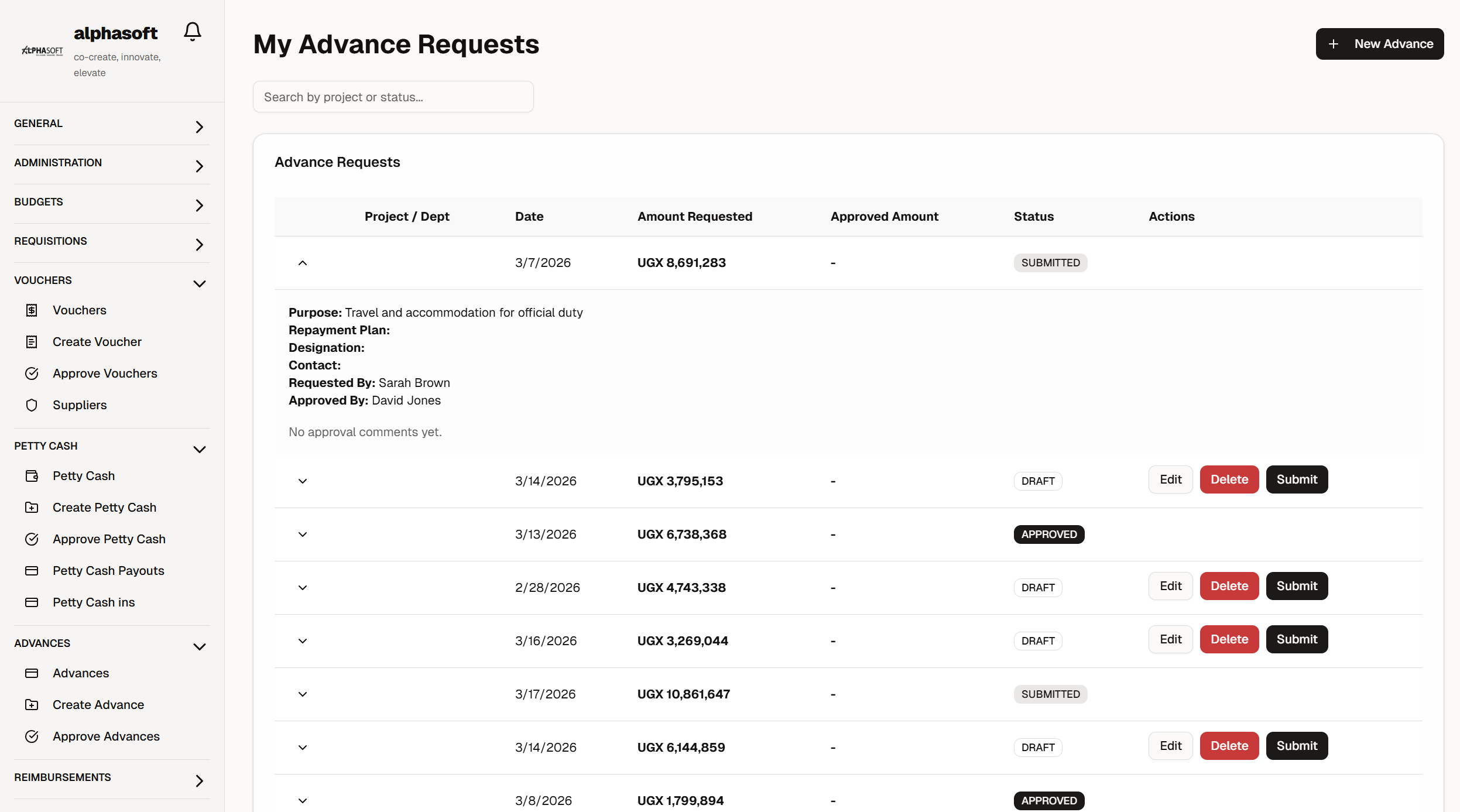Delete the UGX 3,795,153 draft request

coord(1229,479)
